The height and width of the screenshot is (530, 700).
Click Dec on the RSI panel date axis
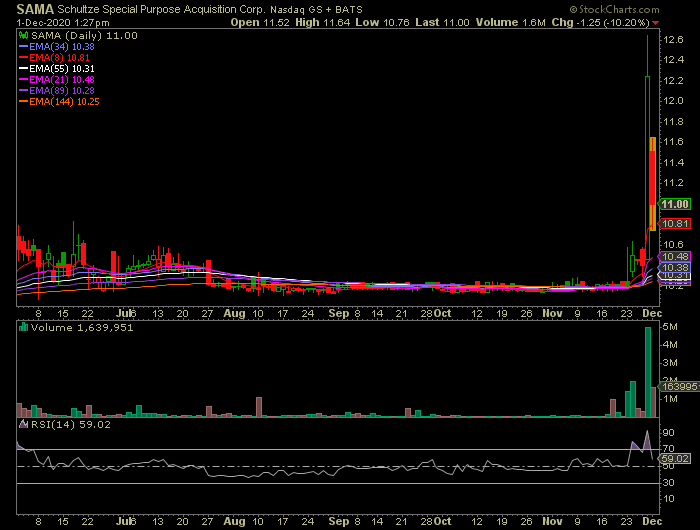pos(652,522)
